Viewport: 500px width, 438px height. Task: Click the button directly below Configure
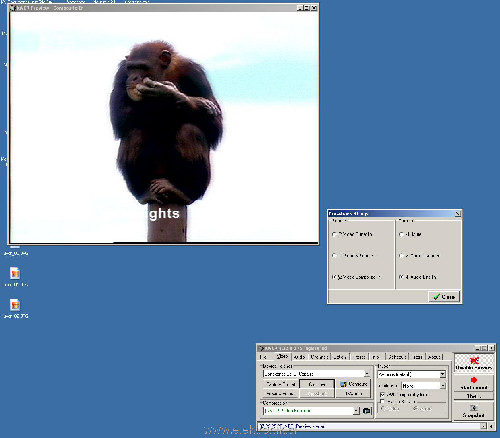354,394
